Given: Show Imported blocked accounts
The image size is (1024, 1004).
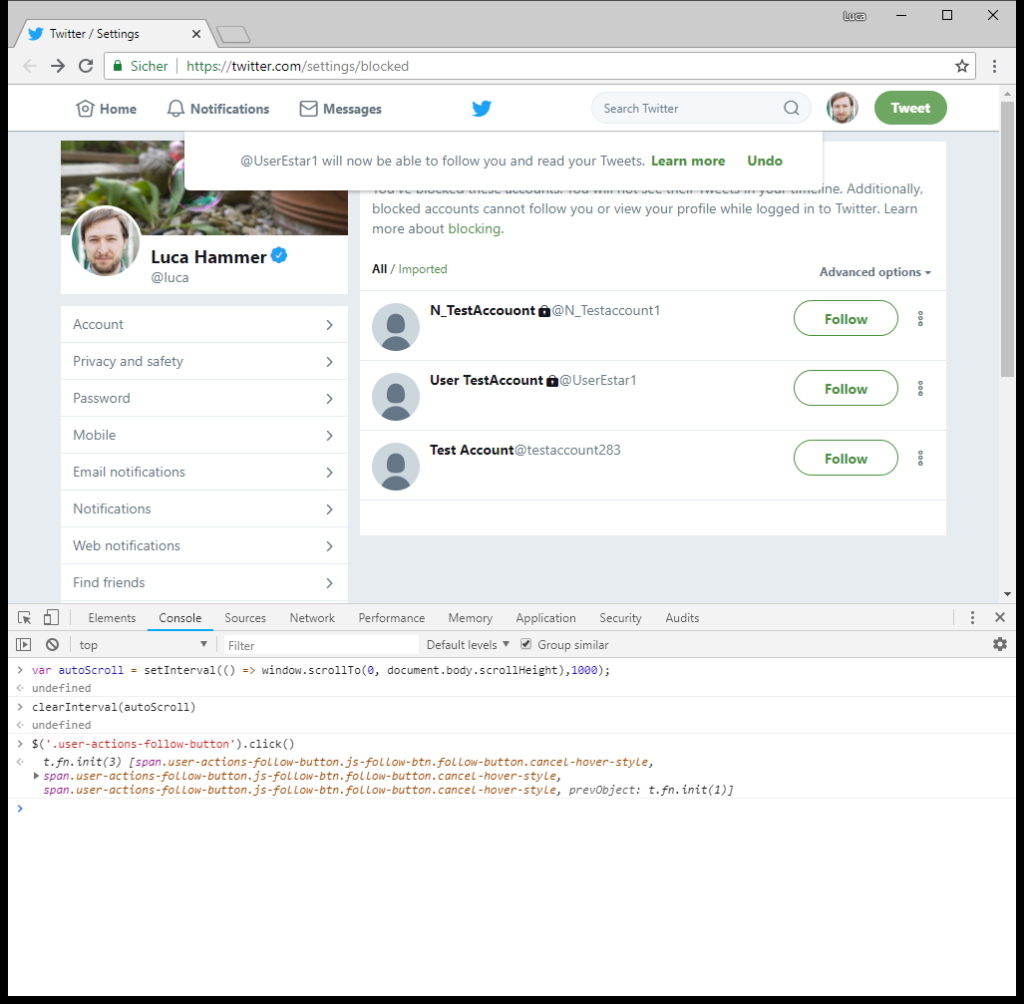Looking at the screenshot, I should point(423,269).
